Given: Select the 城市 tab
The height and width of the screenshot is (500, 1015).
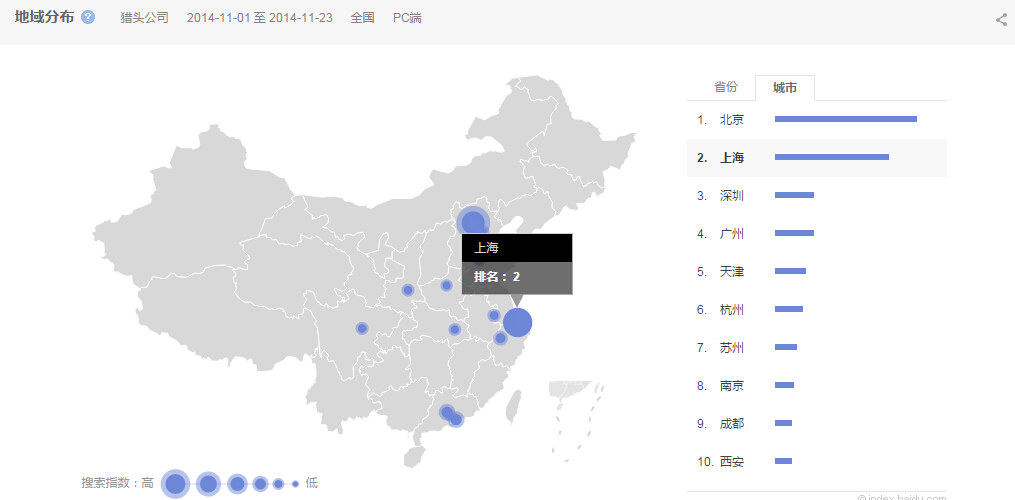Looking at the screenshot, I should click(785, 88).
